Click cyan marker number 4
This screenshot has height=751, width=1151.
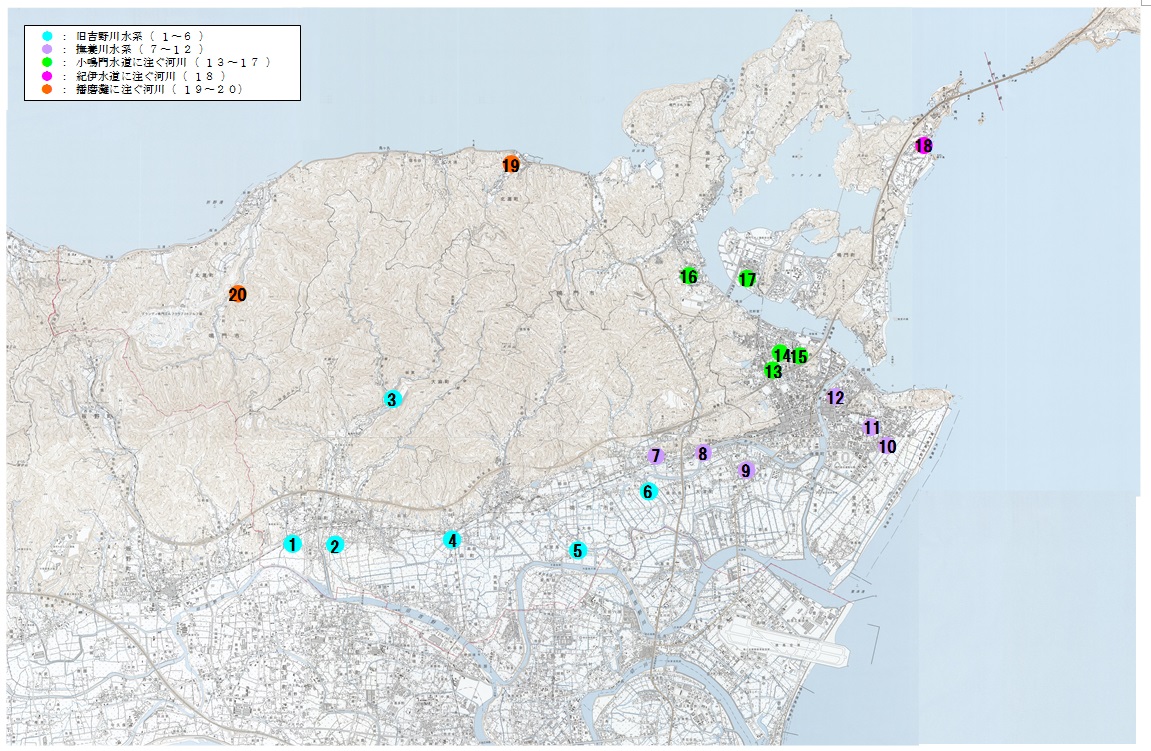tap(452, 540)
